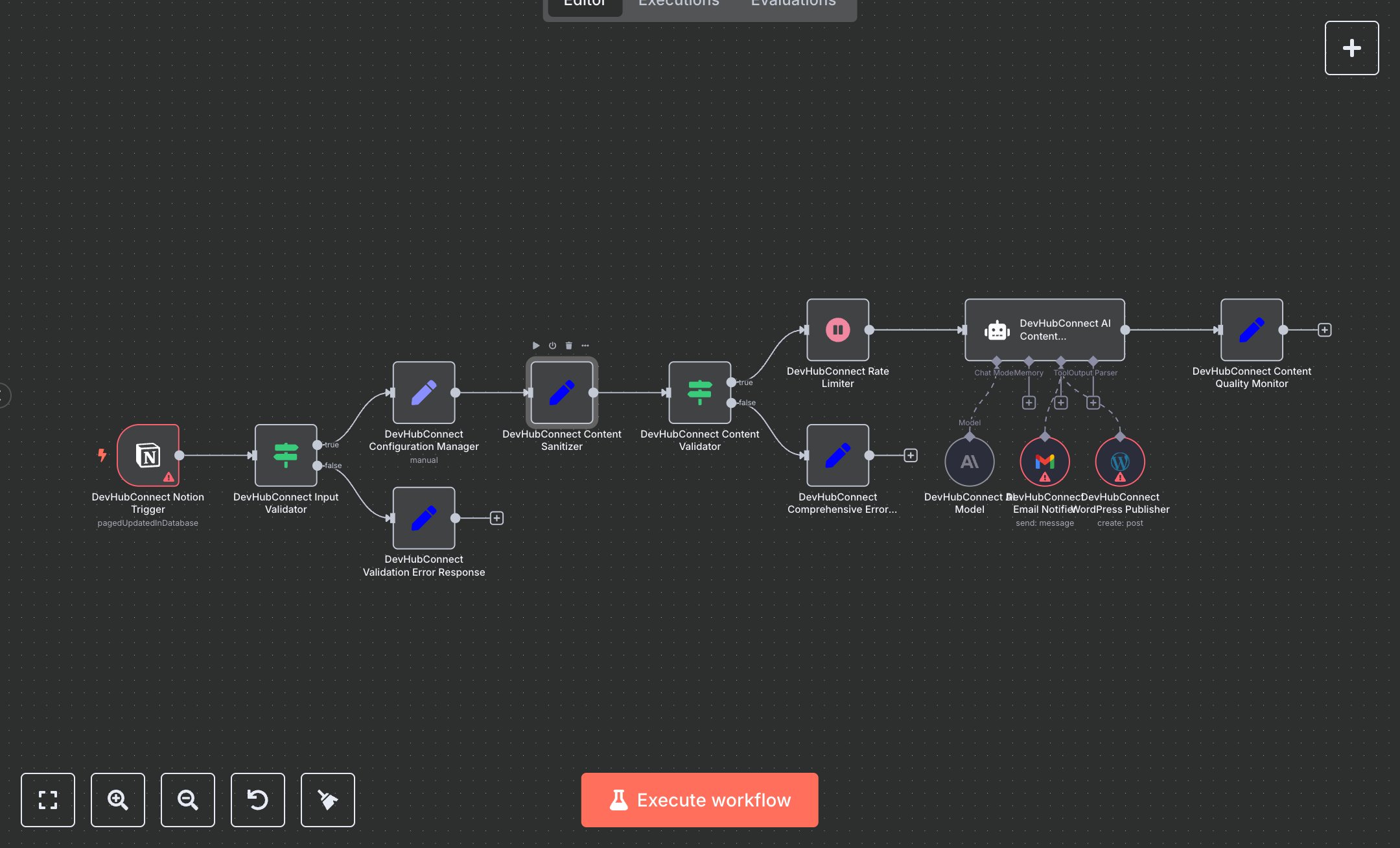Add Memory sub-node to AI Content agent

1029,403
